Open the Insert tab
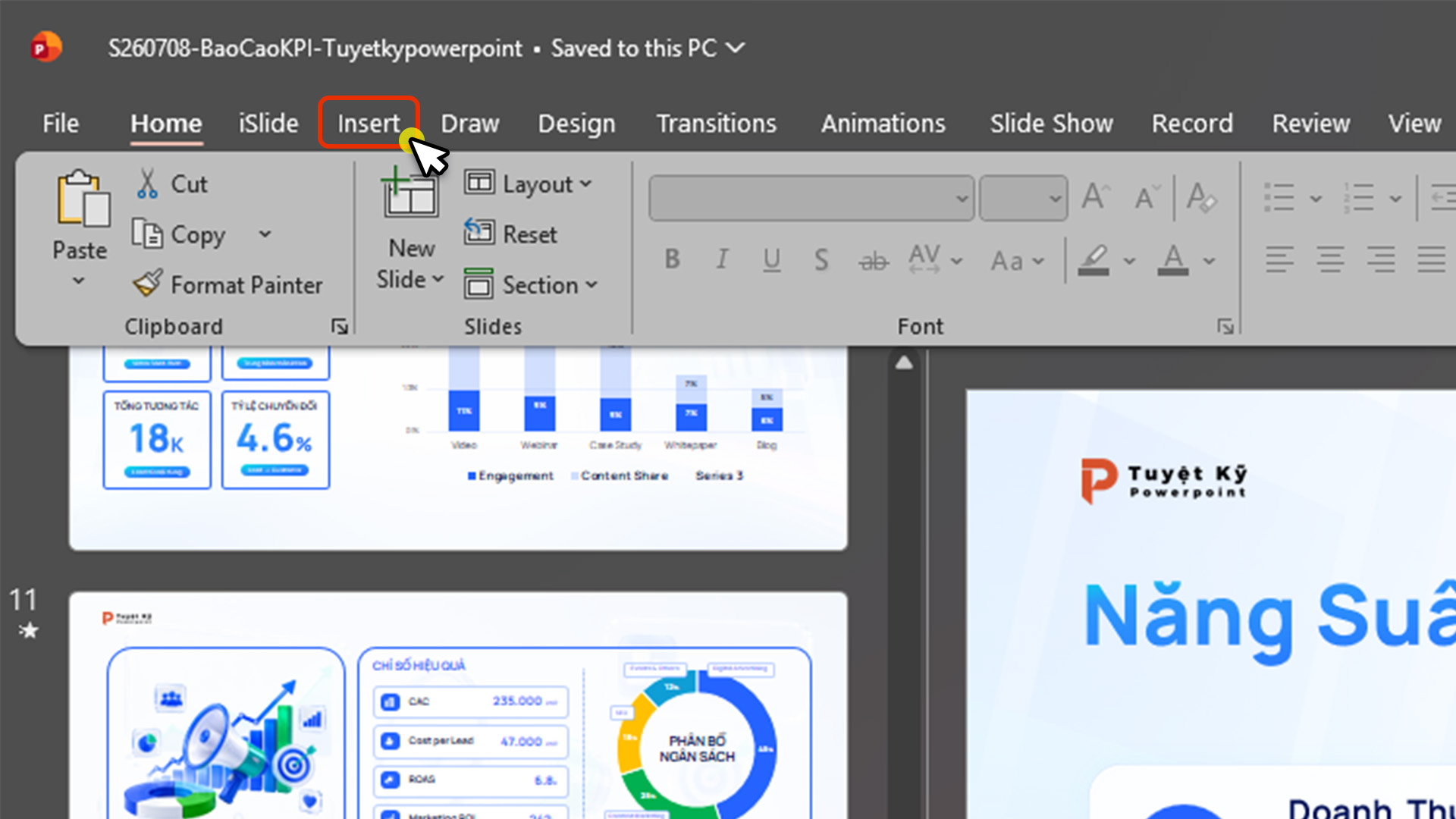This screenshot has height=819, width=1456. coord(369,123)
